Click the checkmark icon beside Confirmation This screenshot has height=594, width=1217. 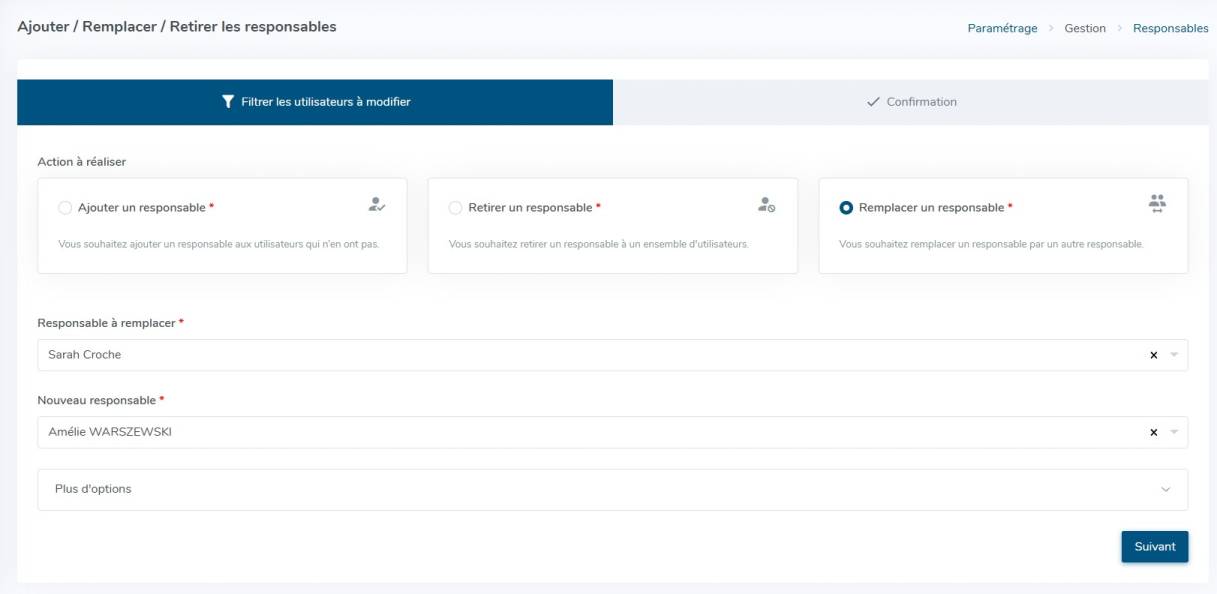(x=873, y=102)
